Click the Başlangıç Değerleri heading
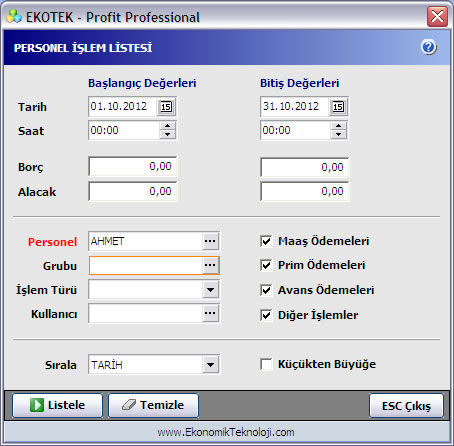This screenshot has width=454, height=446. [142, 83]
